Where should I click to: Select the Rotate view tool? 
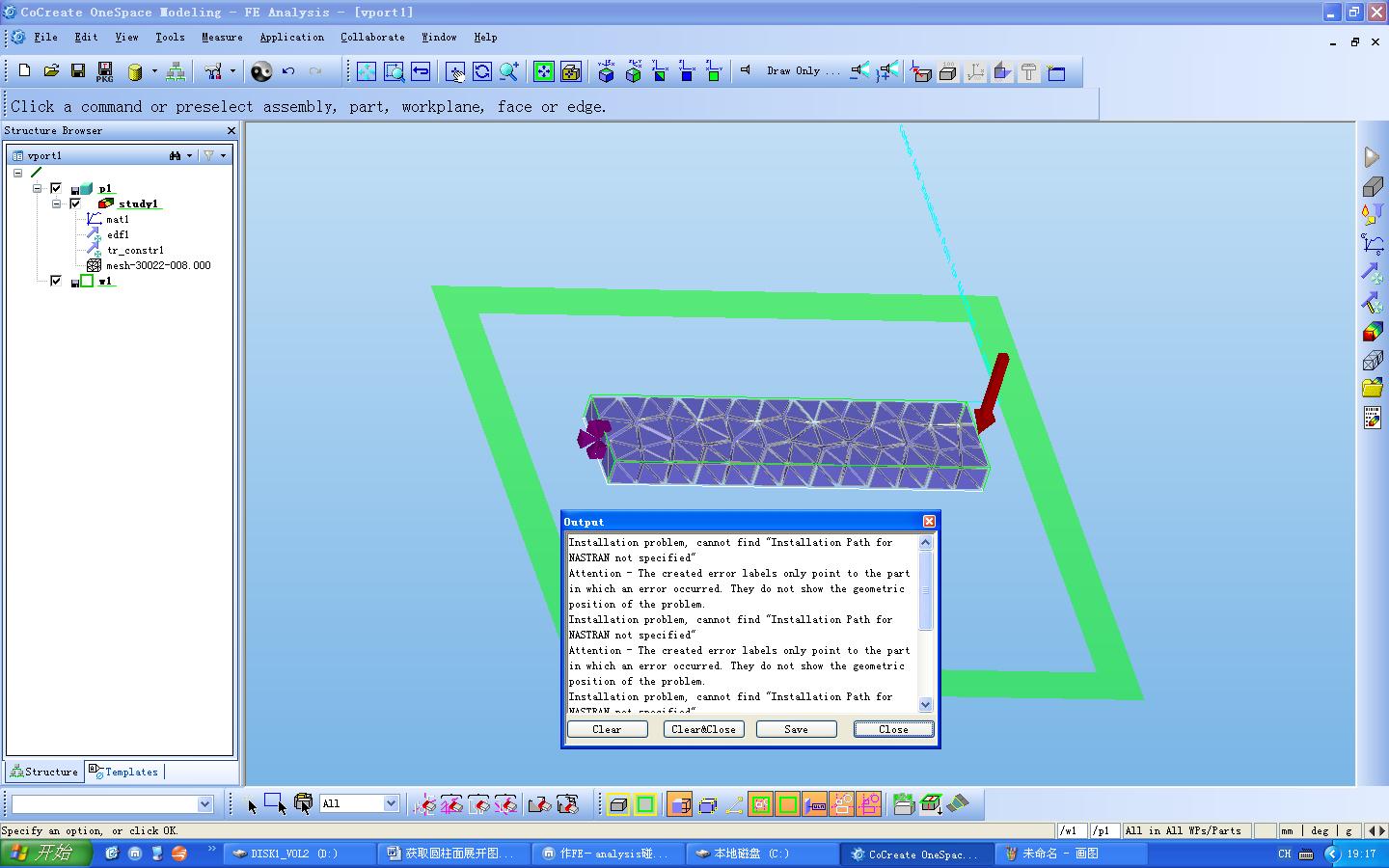click(x=482, y=71)
